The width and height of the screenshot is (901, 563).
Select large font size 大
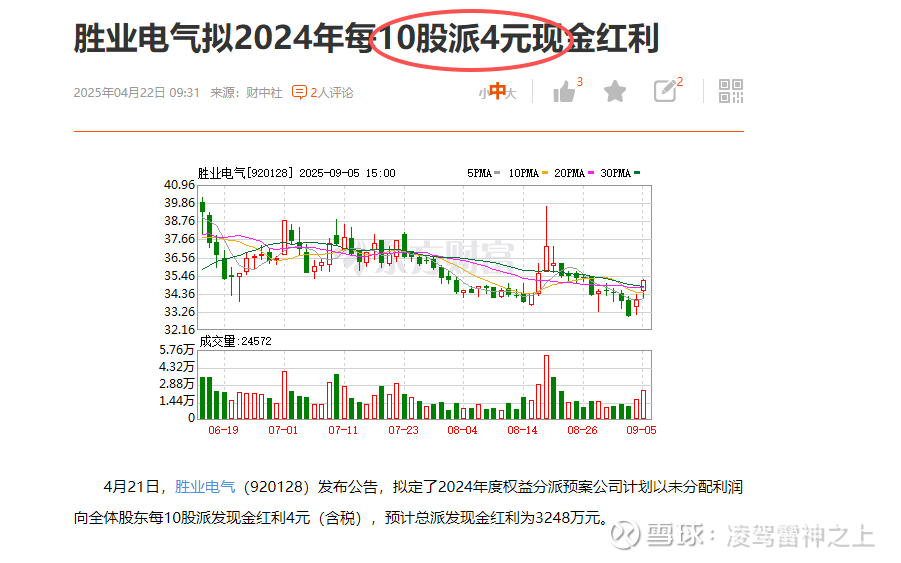[511, 93]
